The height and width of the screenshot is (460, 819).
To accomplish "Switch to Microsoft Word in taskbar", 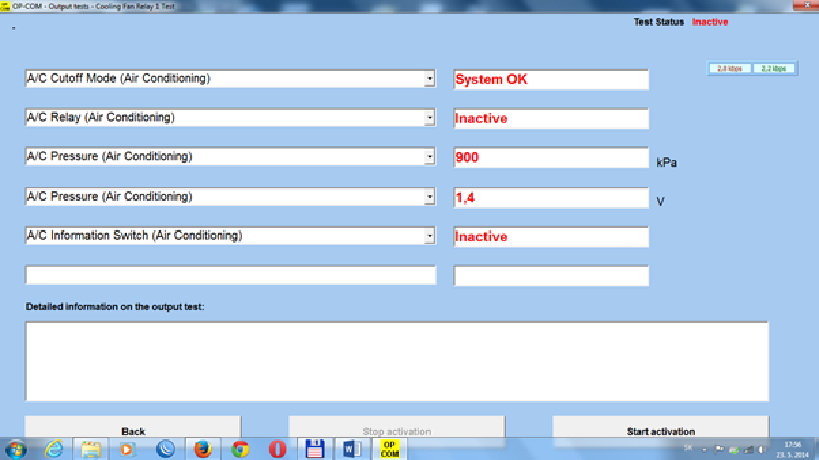I will coord(350,449).
